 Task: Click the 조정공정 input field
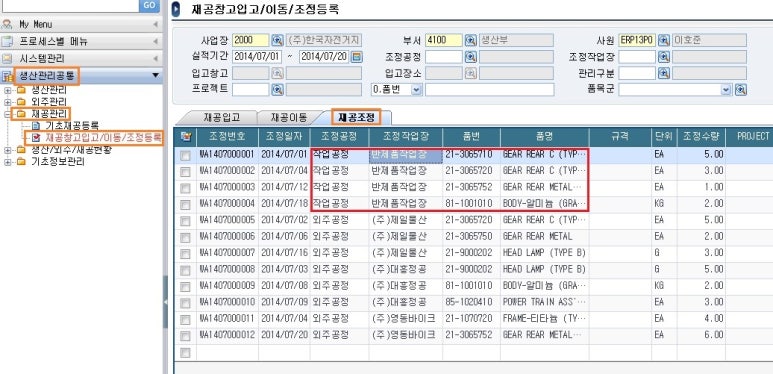444,57
